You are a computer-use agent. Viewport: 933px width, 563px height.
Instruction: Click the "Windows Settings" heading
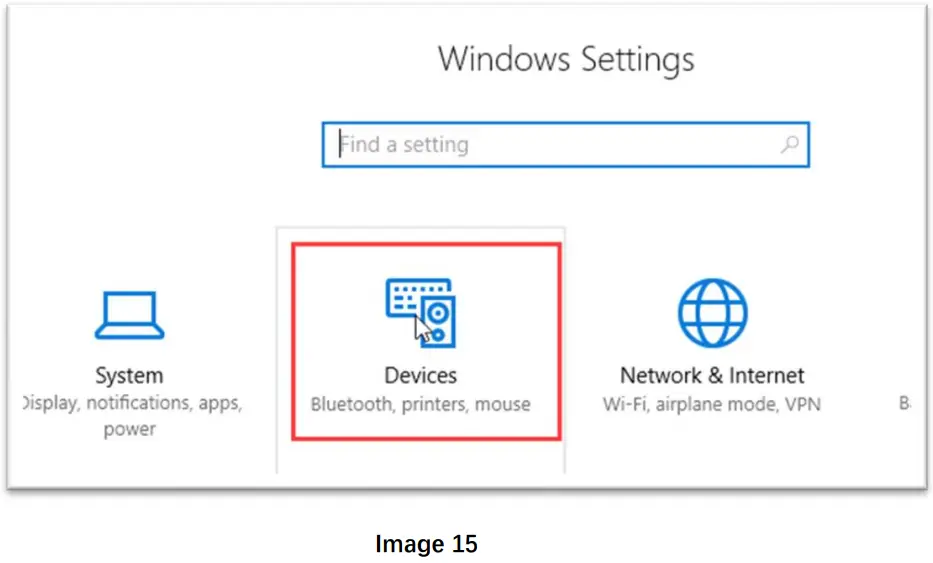[x=566, y=58]
